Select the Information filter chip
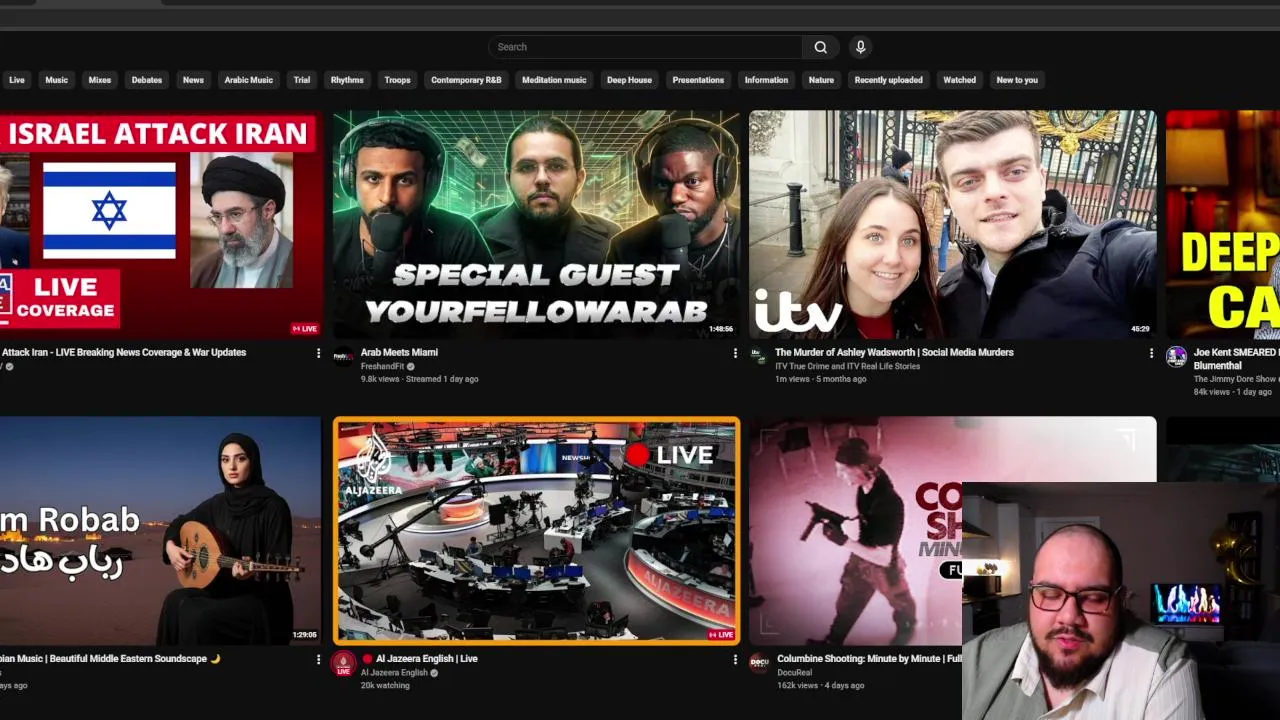This screenshot has width=1280, height=720. (766, 80)
